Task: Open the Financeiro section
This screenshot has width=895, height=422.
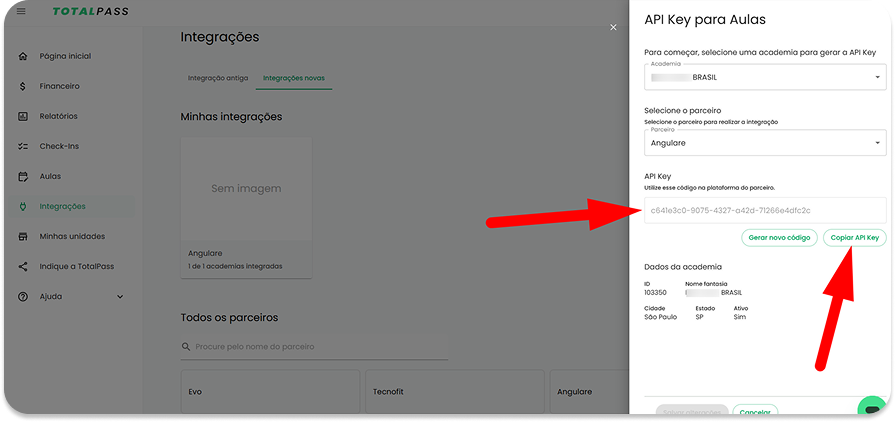Action: pos(59,86)
